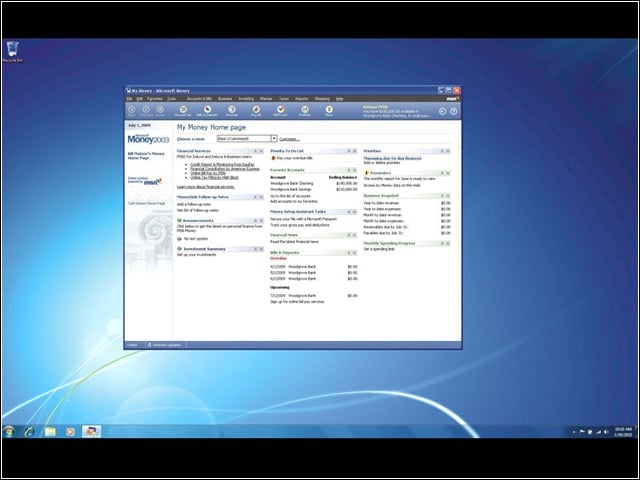Screen dimensions: 640x480
Task: Collapse the Priorities section
Action: [442, 151]
